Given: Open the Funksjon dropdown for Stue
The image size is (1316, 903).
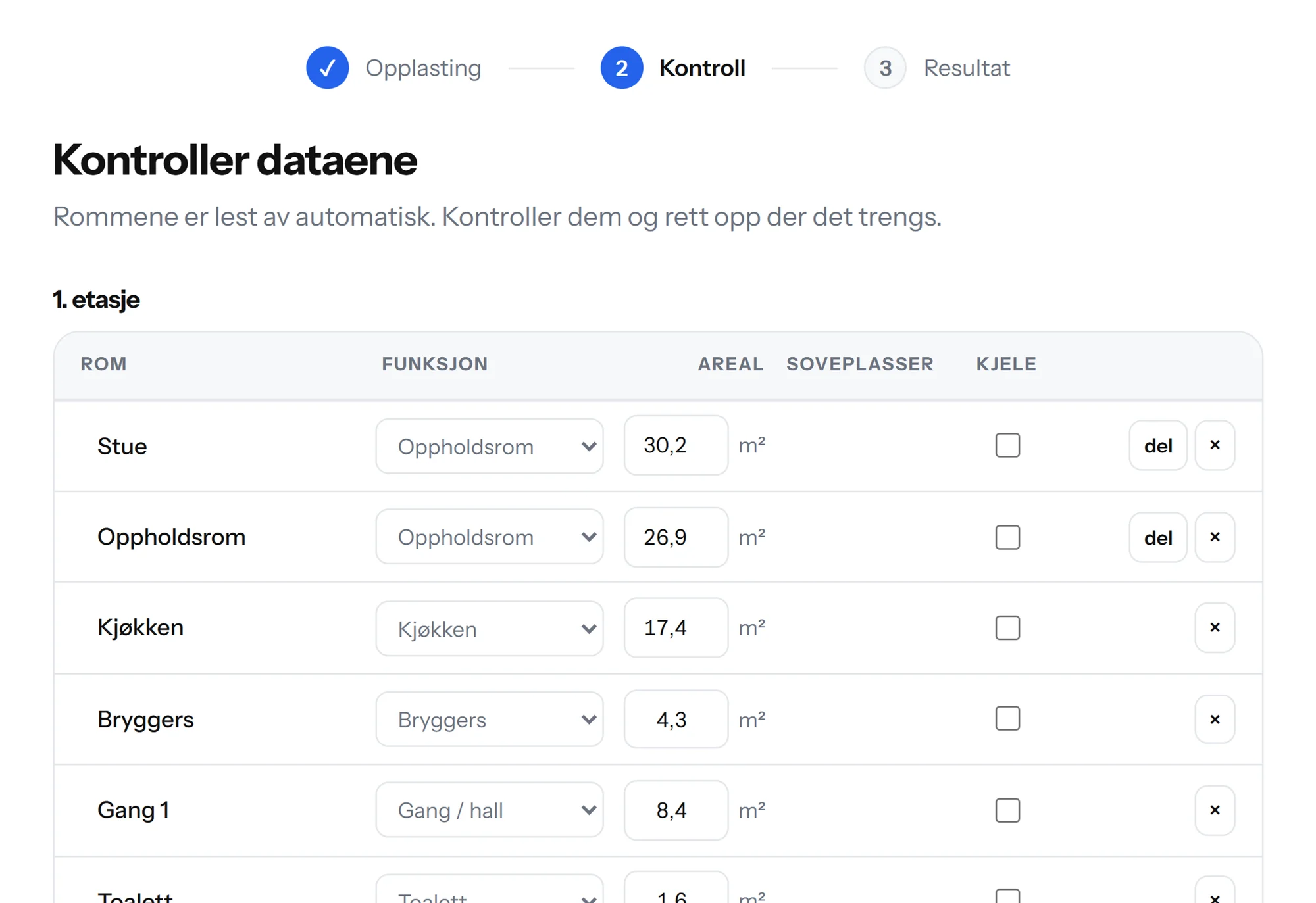Looking at the screenshot, I should pos(490,446).
